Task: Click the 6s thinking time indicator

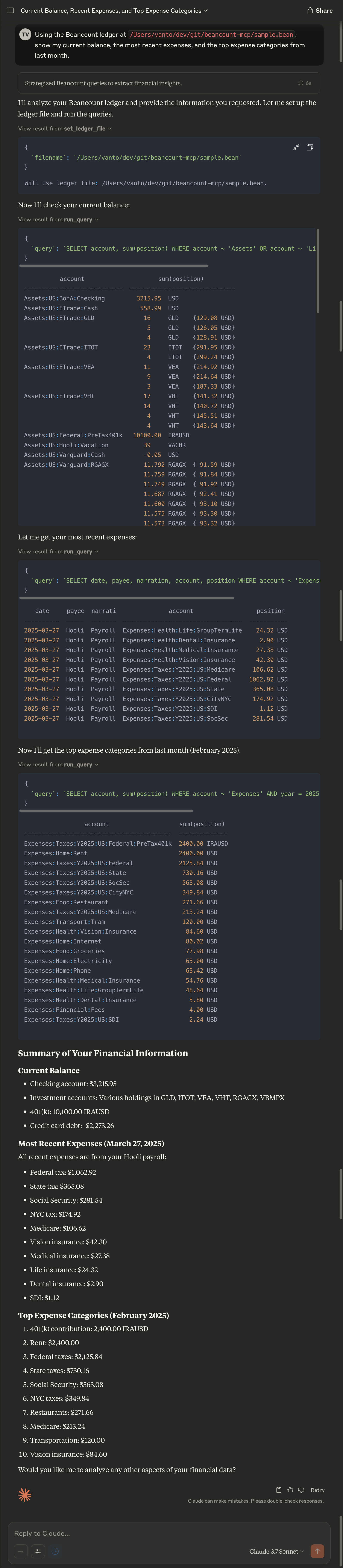Action: (x=305, y=83)
